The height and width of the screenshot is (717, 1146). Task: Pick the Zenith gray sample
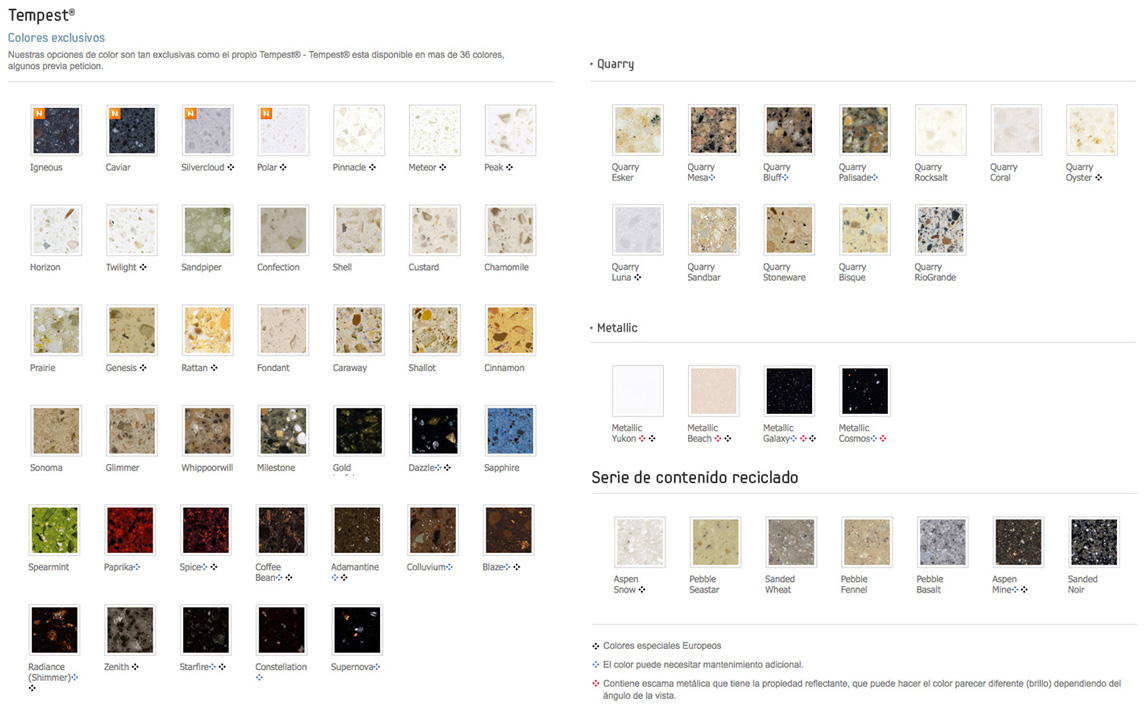pos(130,630)
